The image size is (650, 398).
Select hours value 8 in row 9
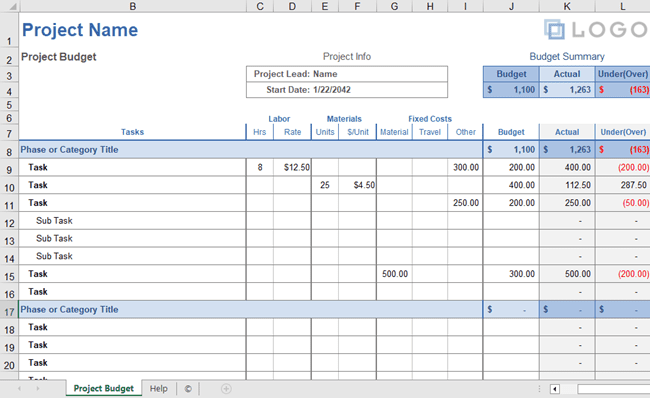[x=260, y=167]
